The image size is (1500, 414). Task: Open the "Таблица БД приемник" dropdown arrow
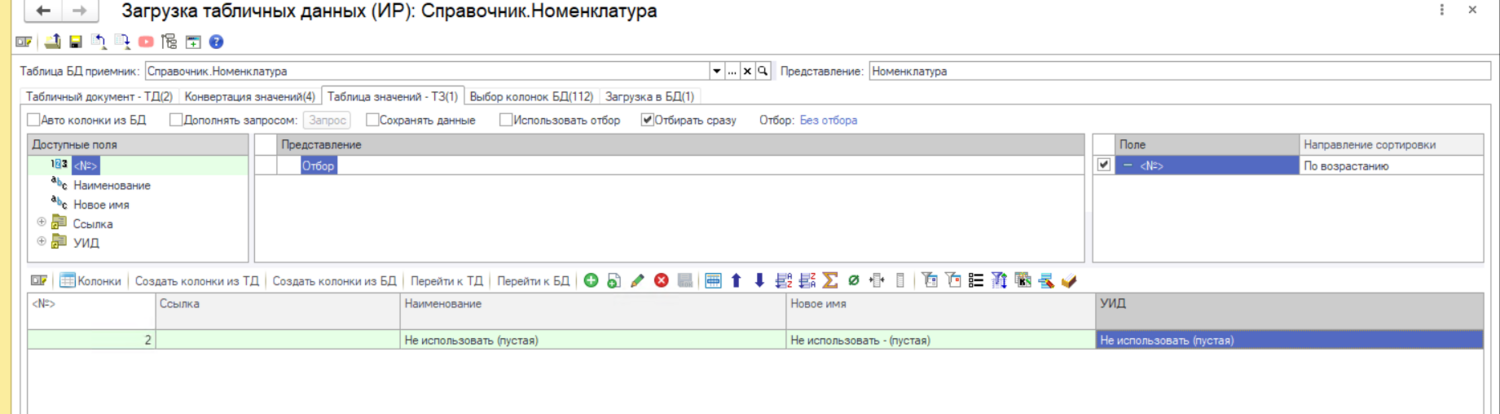pyautogui.click(x=716, y=72)
